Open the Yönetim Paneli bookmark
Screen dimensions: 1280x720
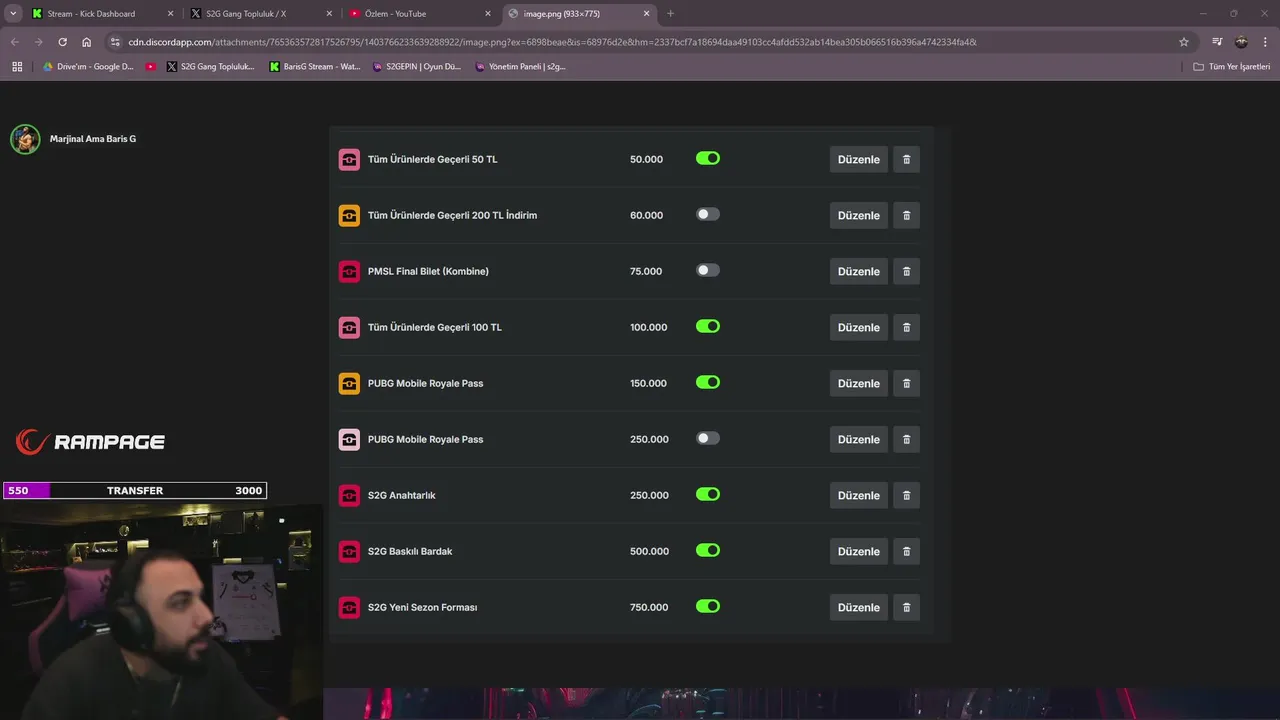point(520,67)
